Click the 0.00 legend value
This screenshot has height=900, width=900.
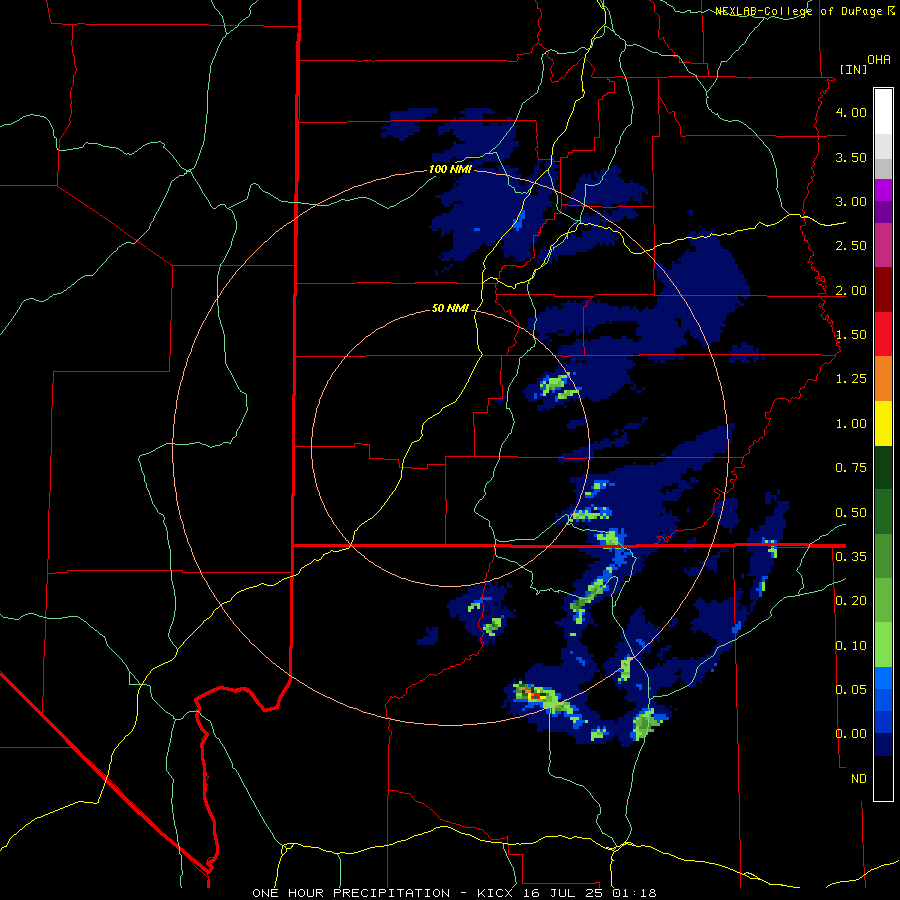point(851,734)
